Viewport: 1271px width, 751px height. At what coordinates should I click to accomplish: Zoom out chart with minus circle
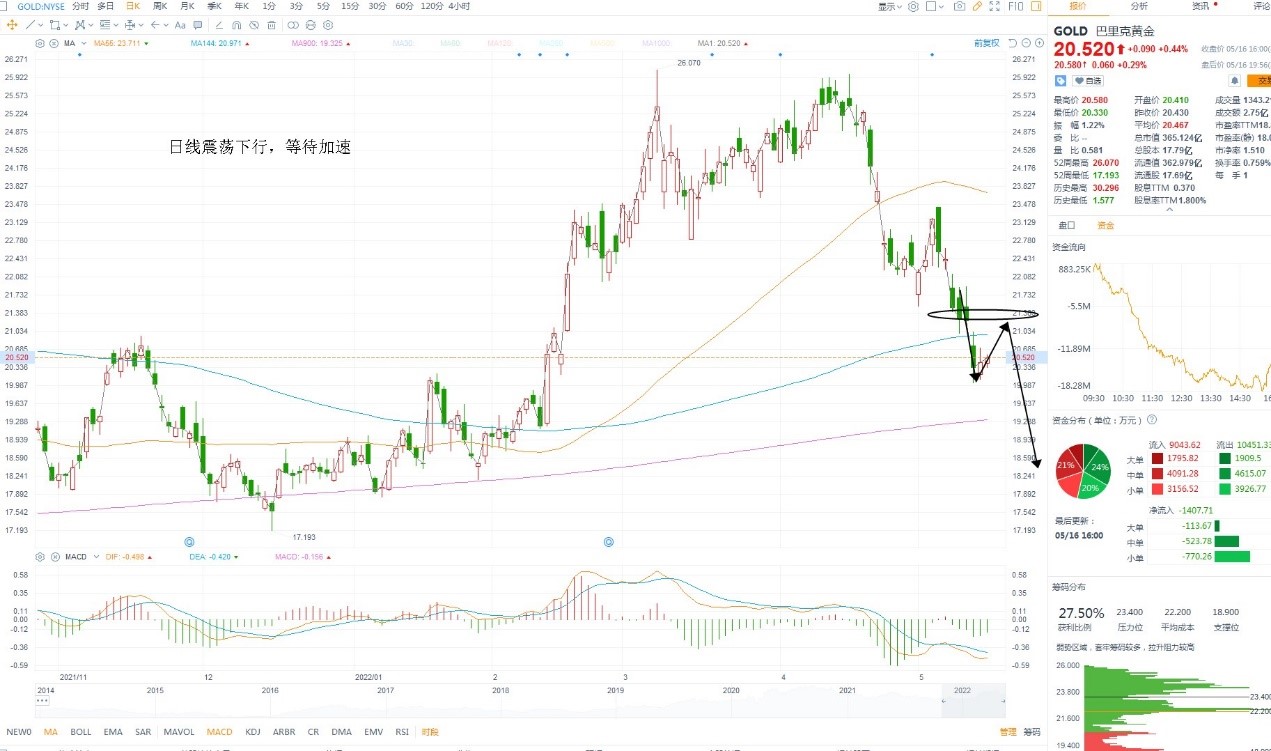tap(1026, 43)
